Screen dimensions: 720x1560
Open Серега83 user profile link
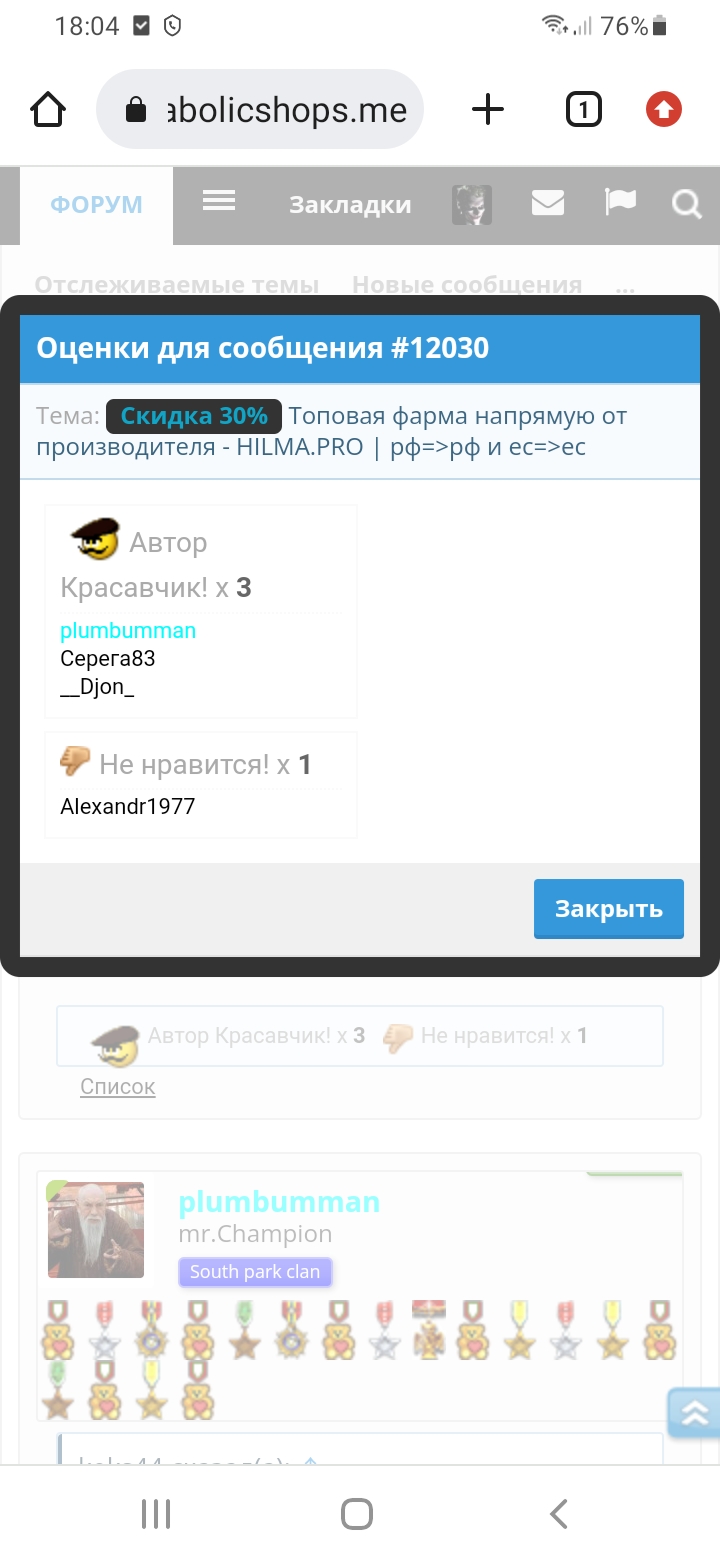108,659
